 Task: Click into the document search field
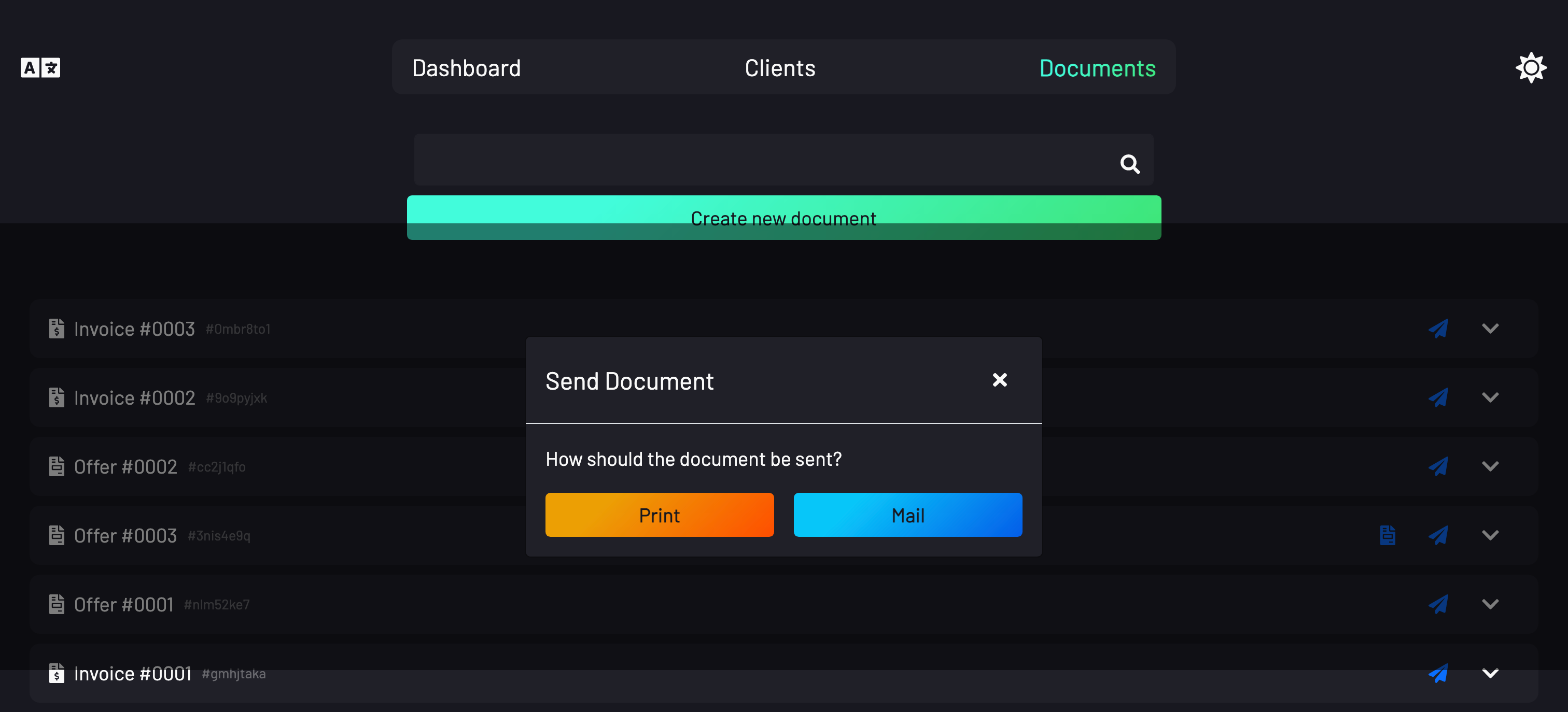(x=761, y=161)
